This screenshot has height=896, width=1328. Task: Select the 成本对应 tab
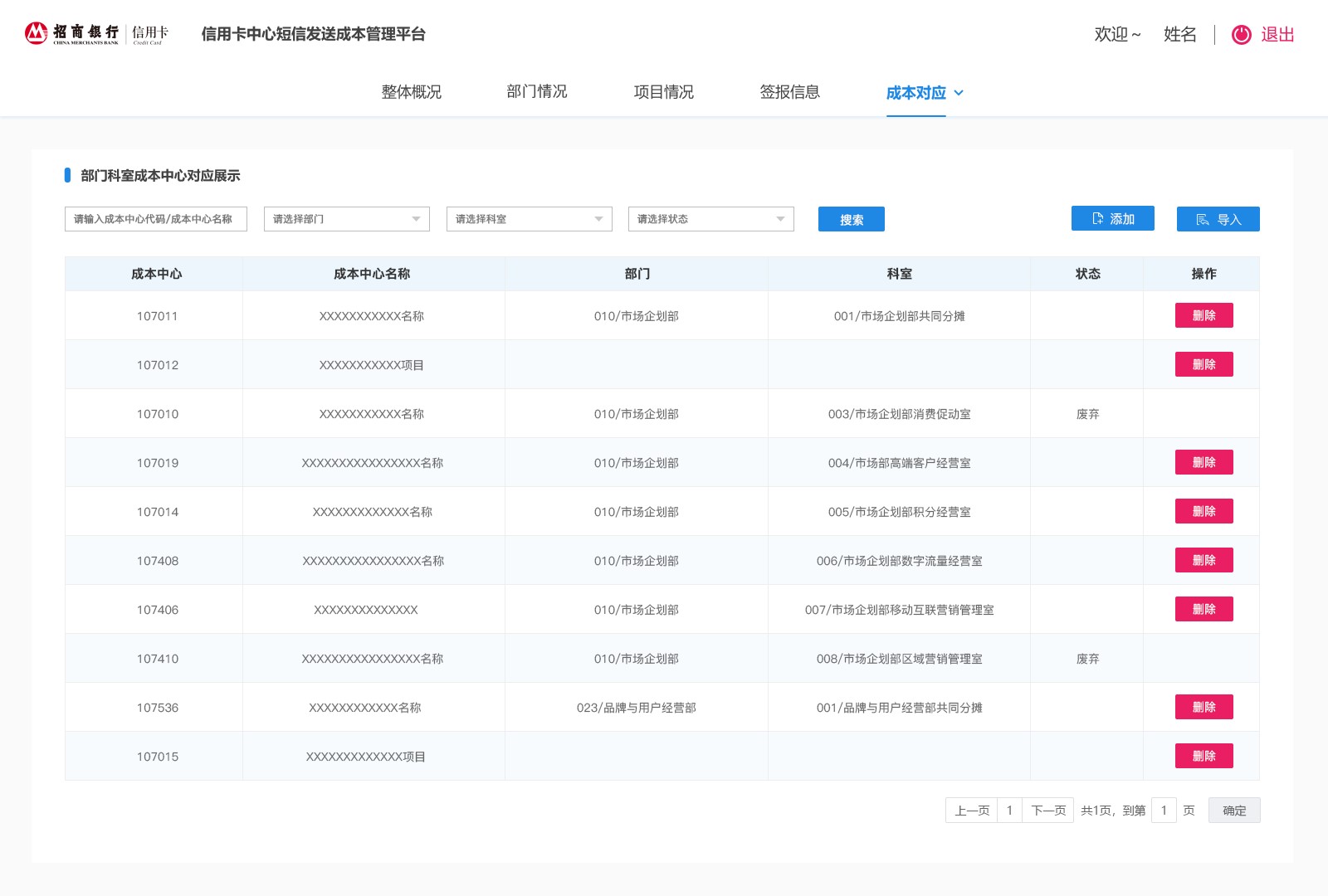click(x=916, y=93)
